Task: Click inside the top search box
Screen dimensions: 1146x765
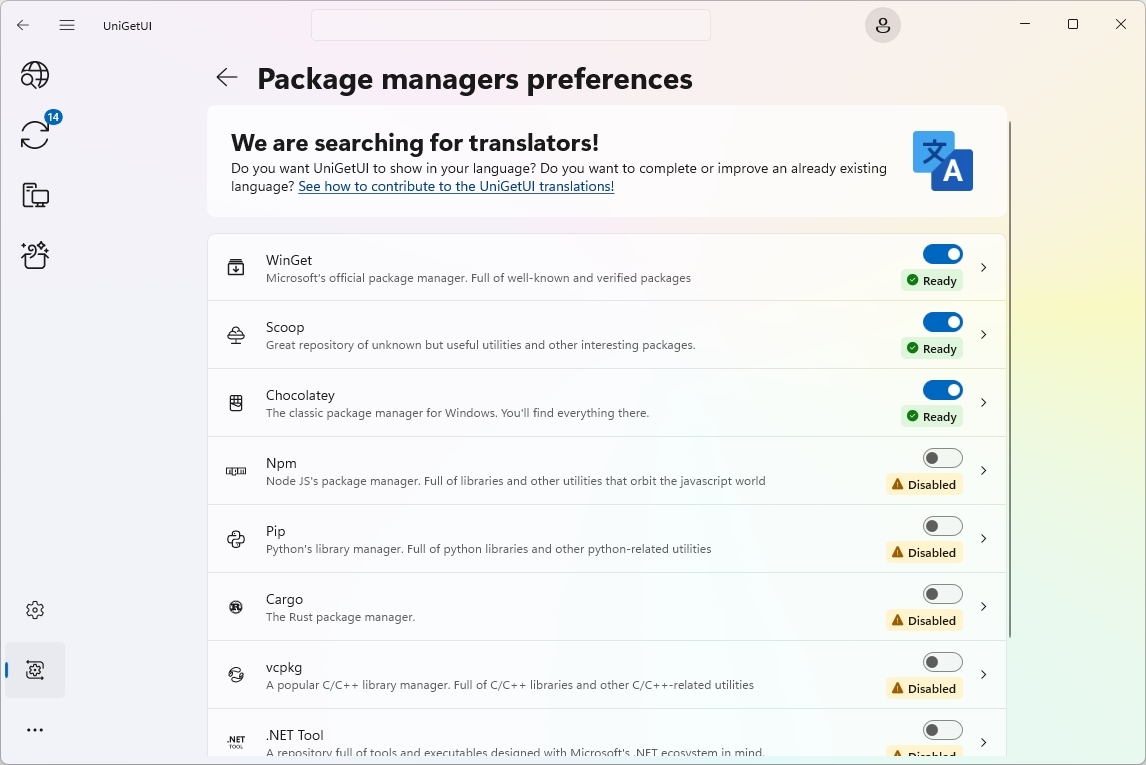Action: click(x=510, y=24)
